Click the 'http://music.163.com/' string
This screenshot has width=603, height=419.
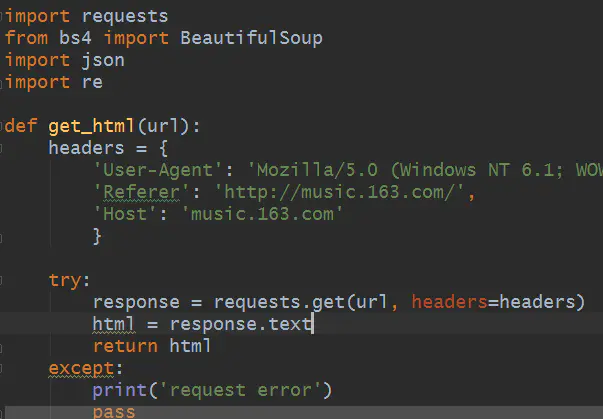pyautogui.click(x=339, y=192)
